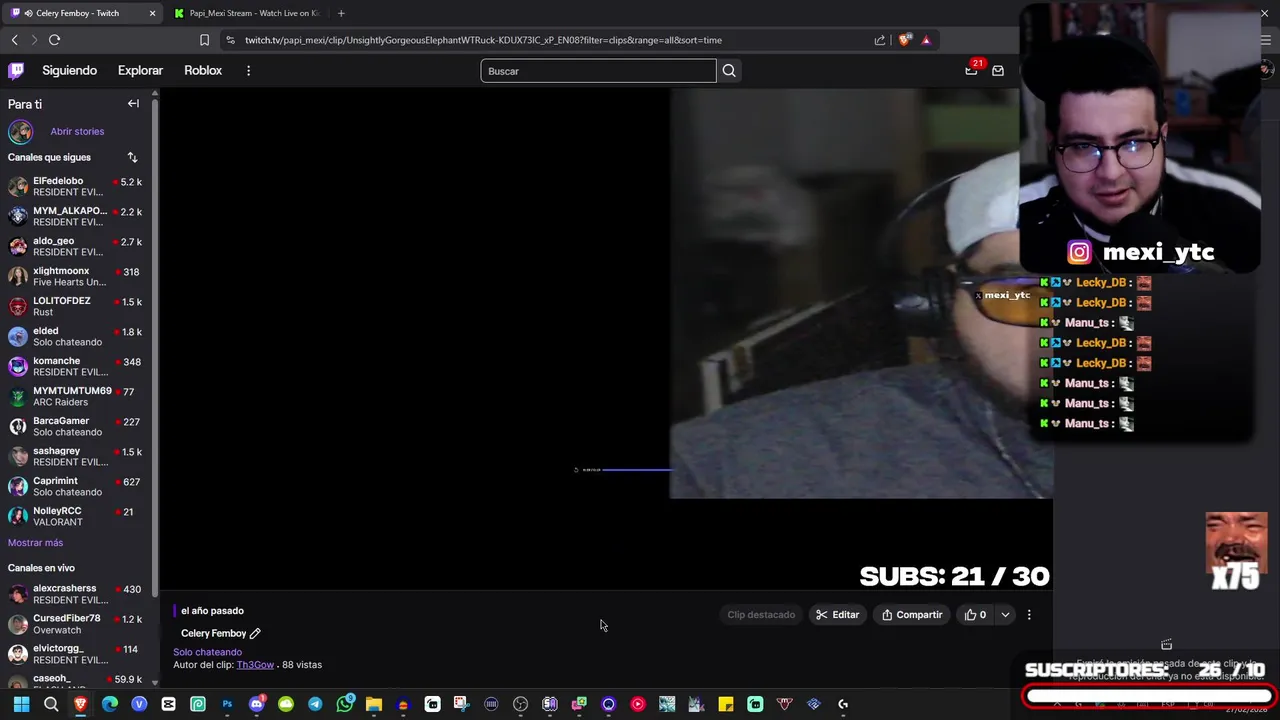Open komanche channel
Viewport: 1280px width, 720px height.
coord(76,366)
